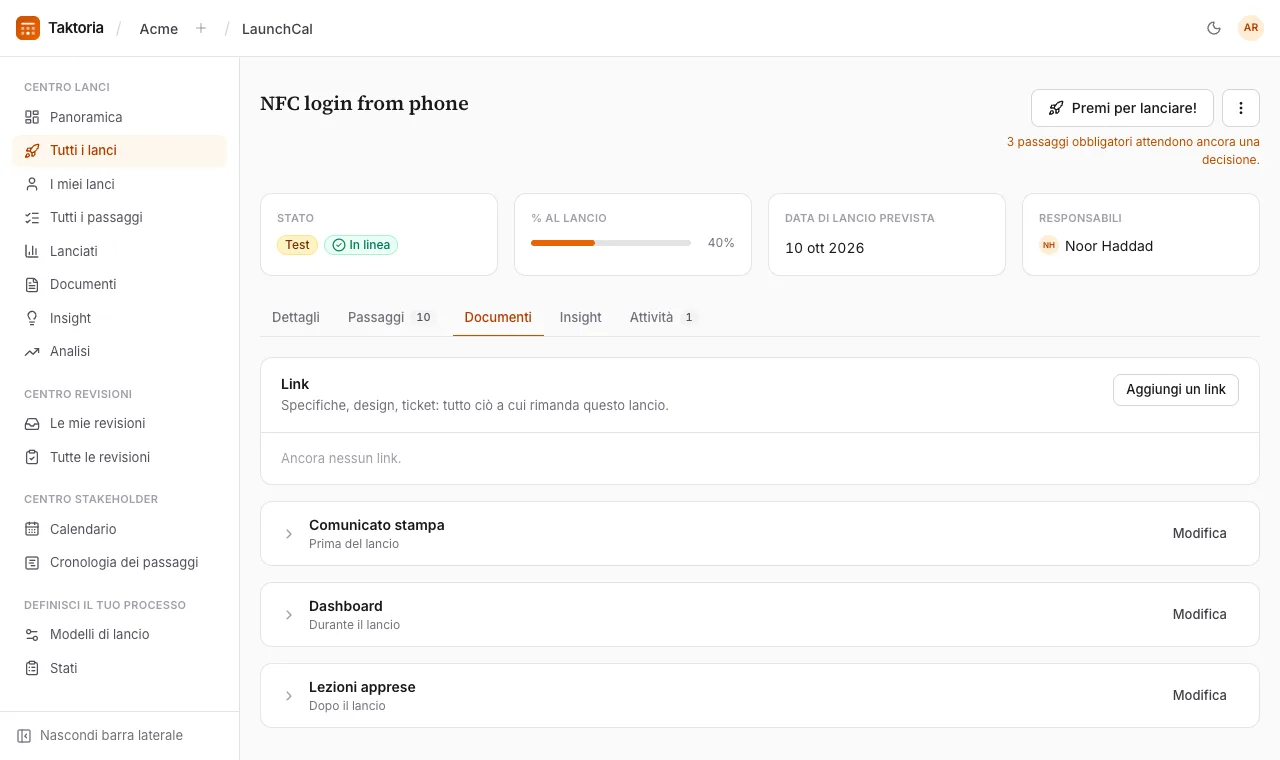Hide the sidebar with Nascondi barra laterale
Image resolution: width=1280 pixels, height=760 pixels.
pos(100,735)
